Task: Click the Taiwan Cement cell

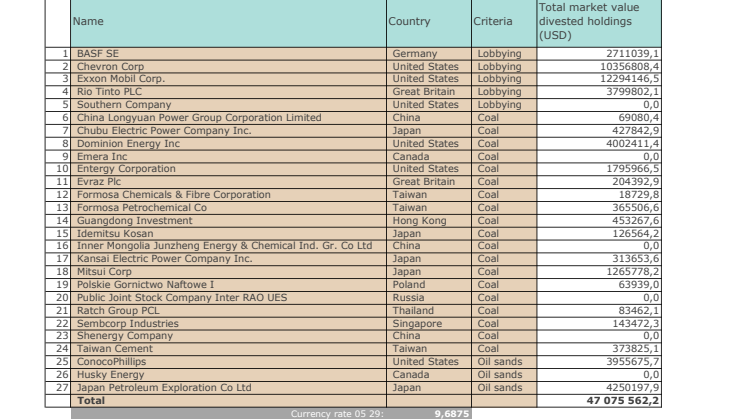Action: click(x=228, y=349)
